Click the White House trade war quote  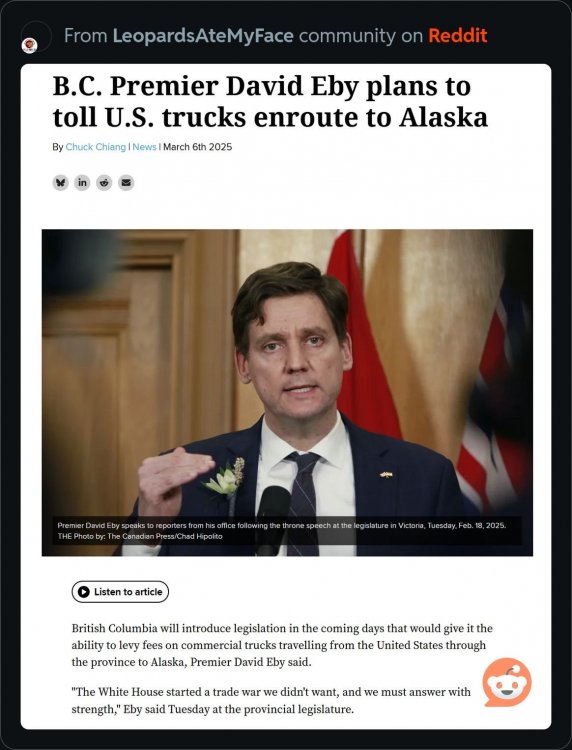[271, 700]
